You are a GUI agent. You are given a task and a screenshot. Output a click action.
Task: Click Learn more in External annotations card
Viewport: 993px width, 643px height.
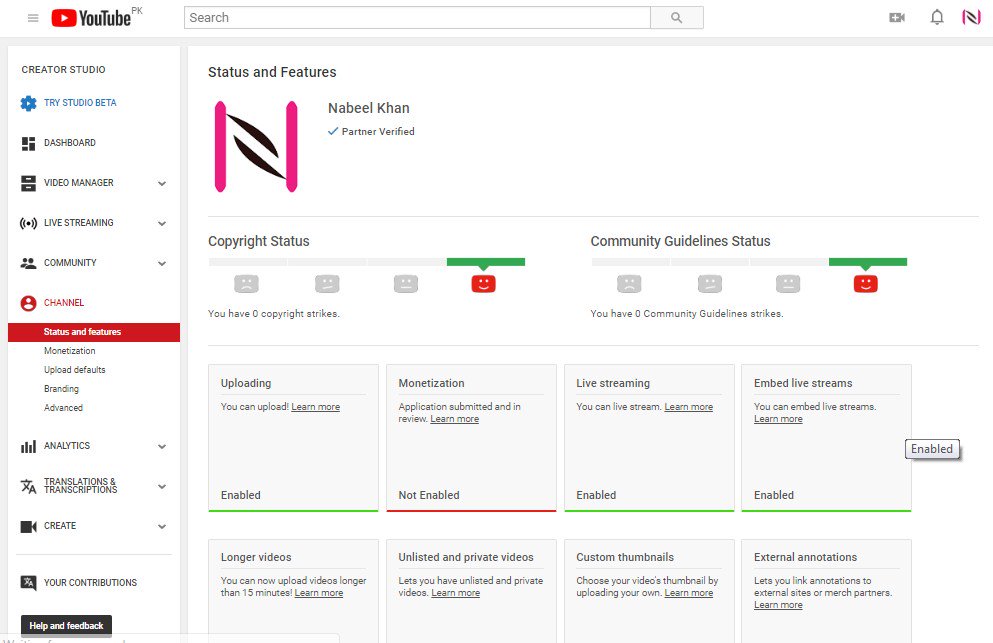coord(778,604)
